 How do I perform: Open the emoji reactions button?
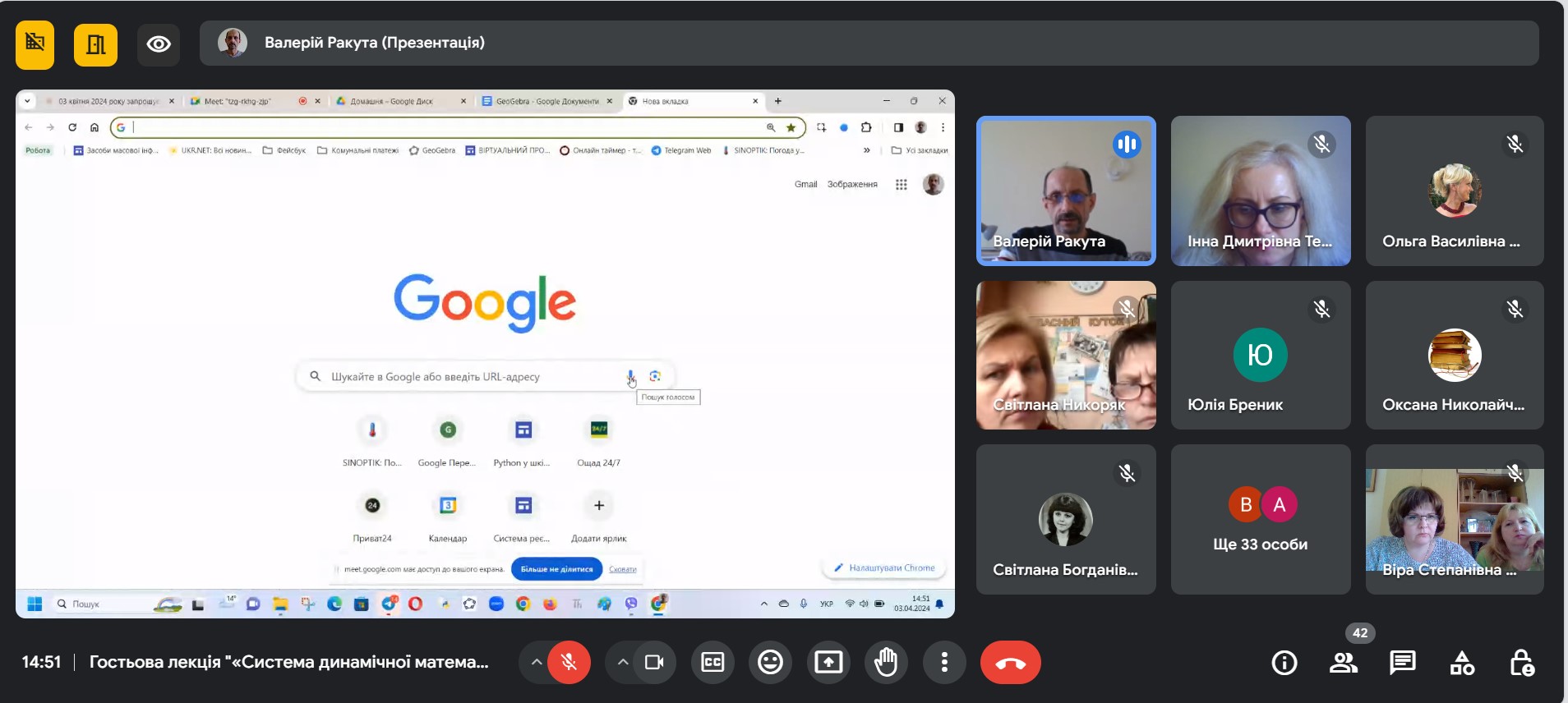point(770,662)
